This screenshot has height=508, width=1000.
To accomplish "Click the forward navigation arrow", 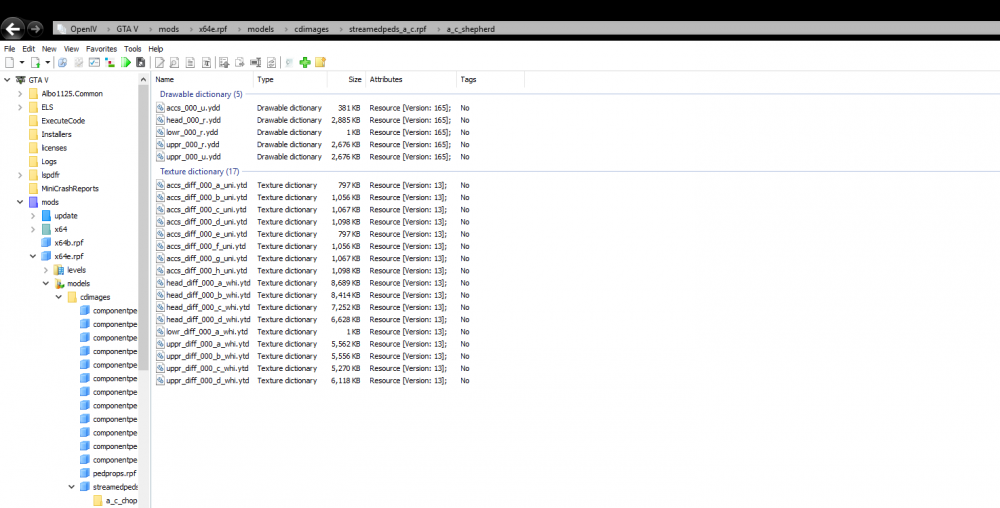I will point(35,29).
